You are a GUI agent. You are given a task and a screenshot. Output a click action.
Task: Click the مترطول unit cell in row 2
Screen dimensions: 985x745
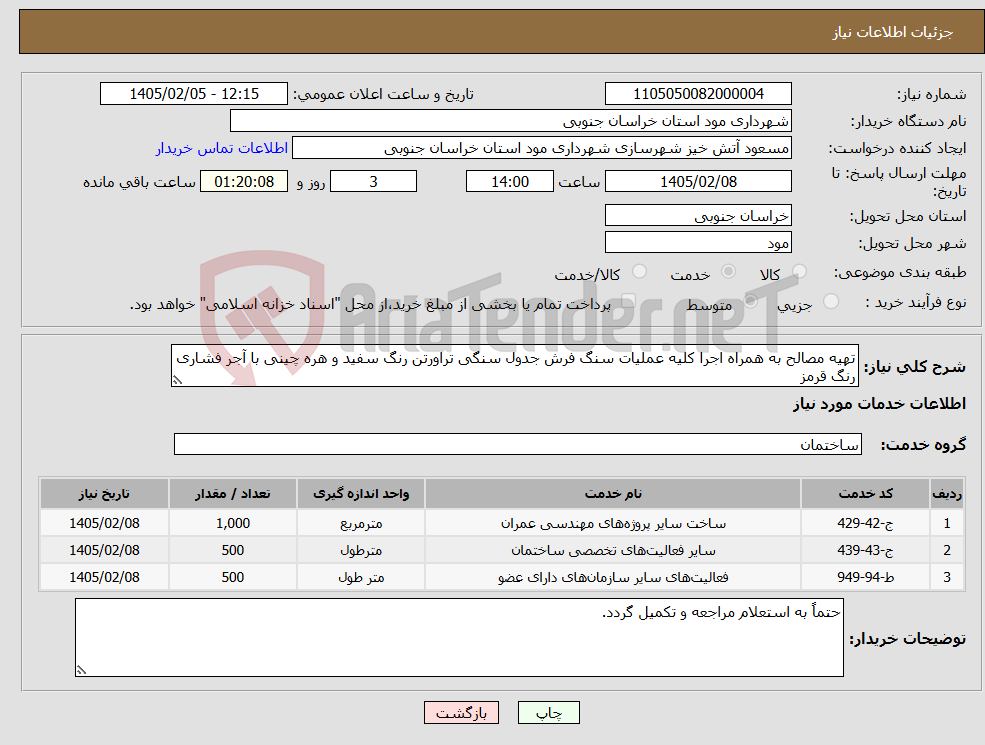(361, 550)
